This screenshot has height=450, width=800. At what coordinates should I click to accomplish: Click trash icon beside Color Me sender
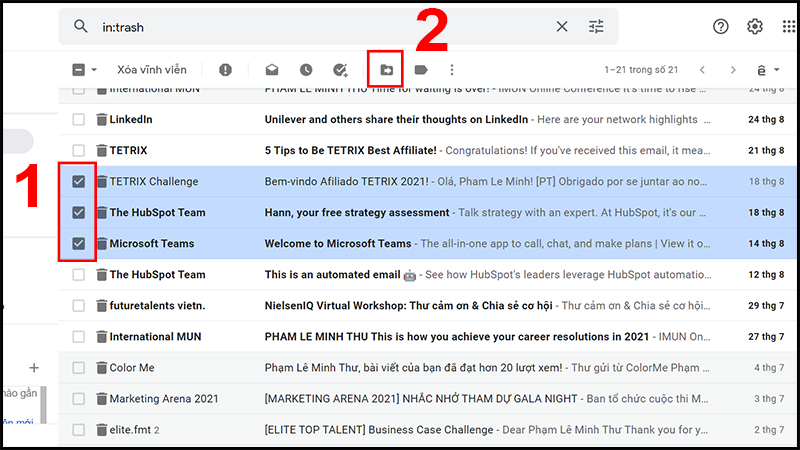tap(102, 368)
